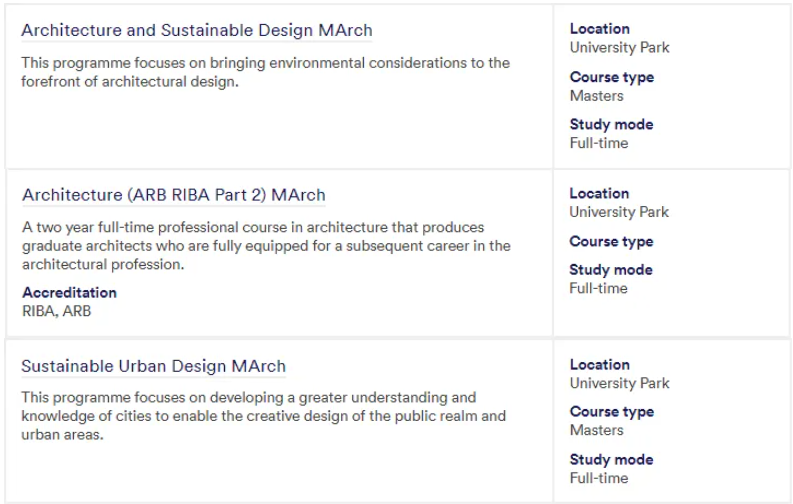Click Study mode label in first course card
This screenshot has width=793, height=504.
tap(611, 124)
